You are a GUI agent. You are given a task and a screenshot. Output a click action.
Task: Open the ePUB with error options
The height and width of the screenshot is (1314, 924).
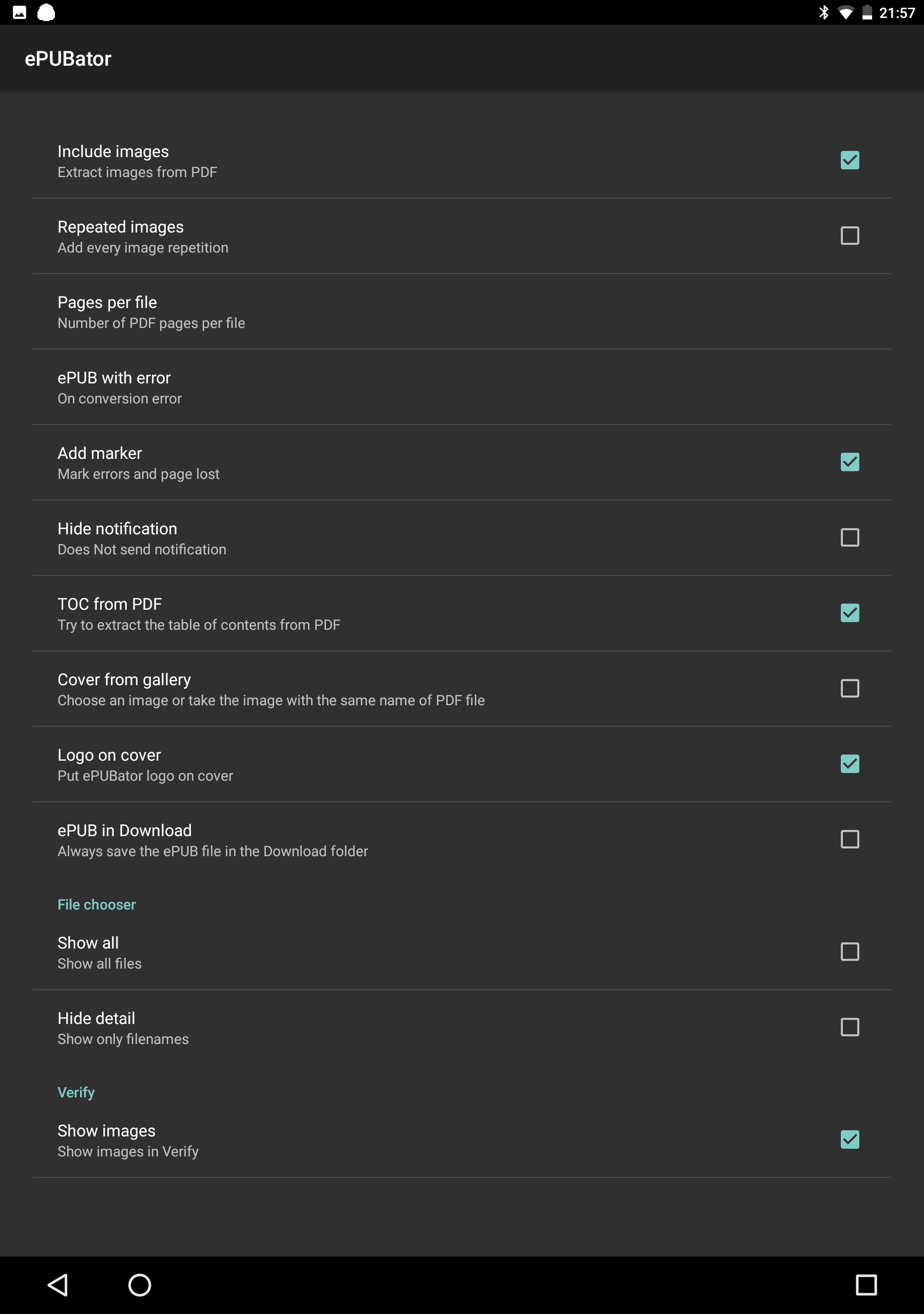tap(461, 388)
